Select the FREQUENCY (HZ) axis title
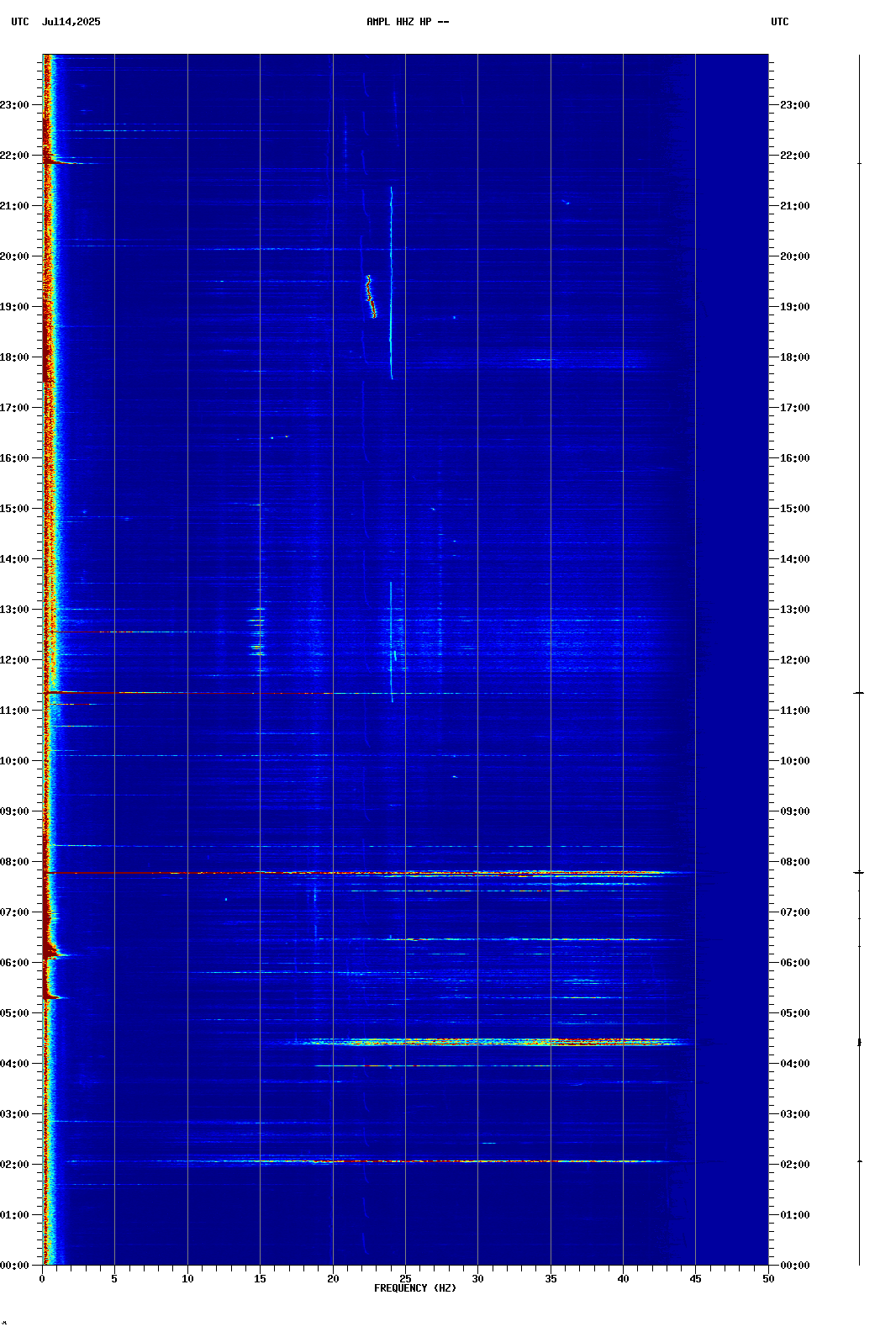 (x=415, y=1288)
